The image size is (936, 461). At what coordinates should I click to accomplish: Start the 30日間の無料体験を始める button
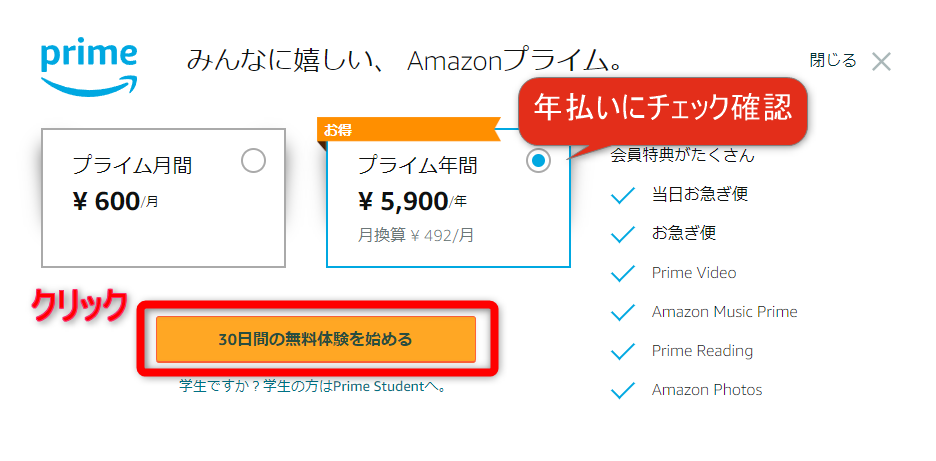(x=316, y=339)
